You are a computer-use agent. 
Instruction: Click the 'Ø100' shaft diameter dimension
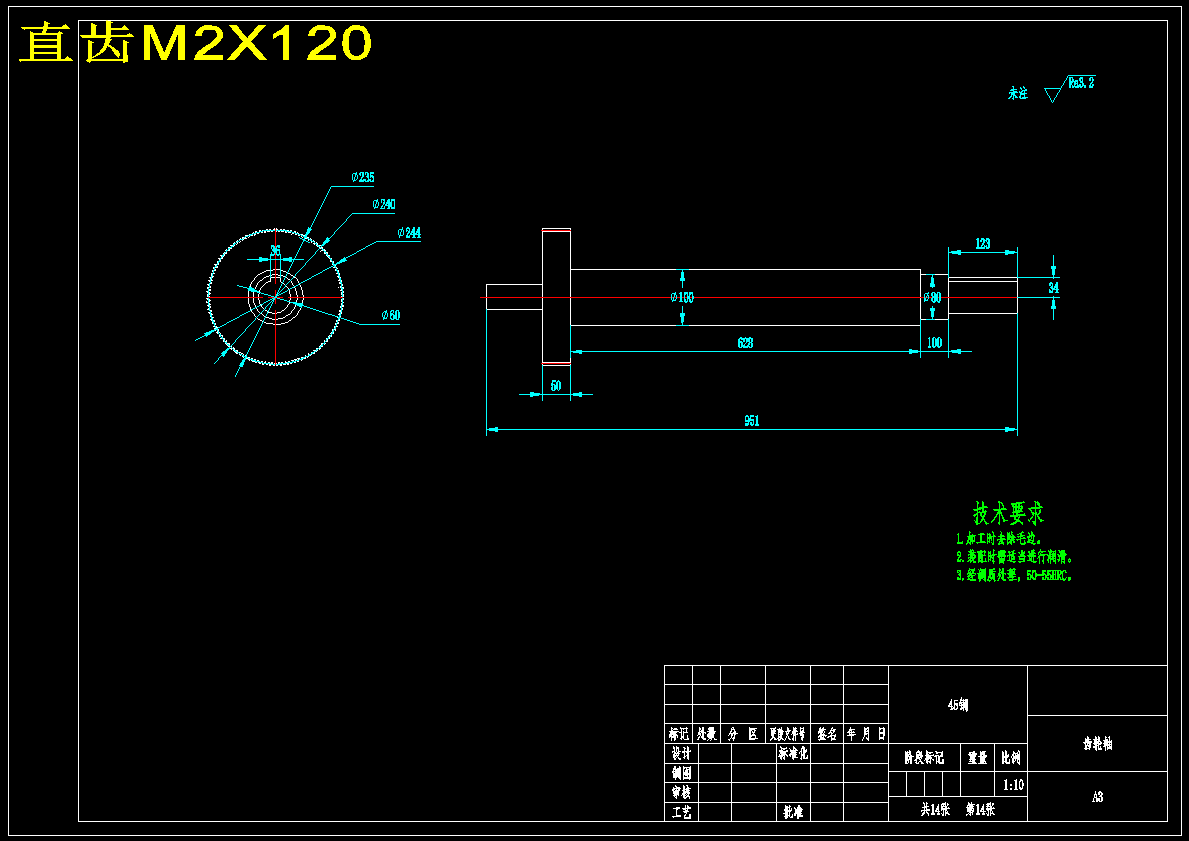[x=682, y=297]
